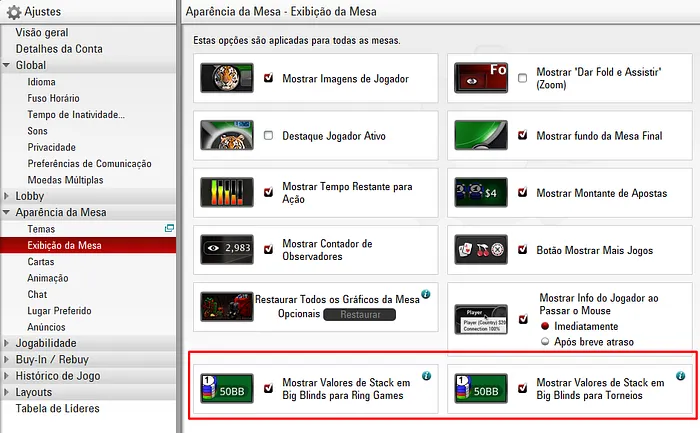
Task: Uncheck Stack em Big Blinds para Torneios
Action: tap(522, 388)
